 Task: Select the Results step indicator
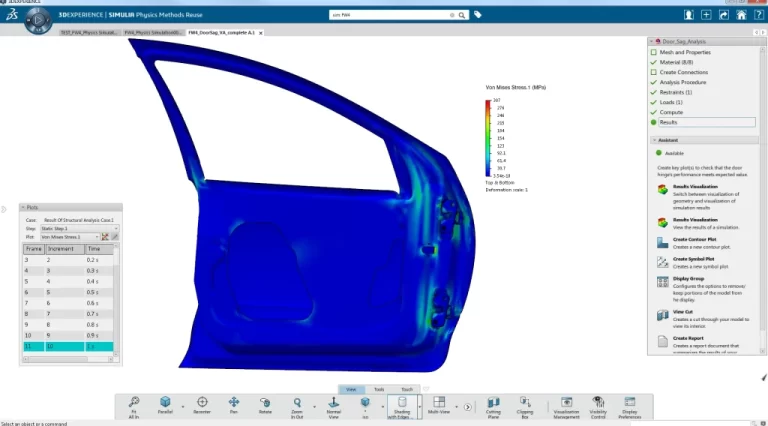pos(654,122)
